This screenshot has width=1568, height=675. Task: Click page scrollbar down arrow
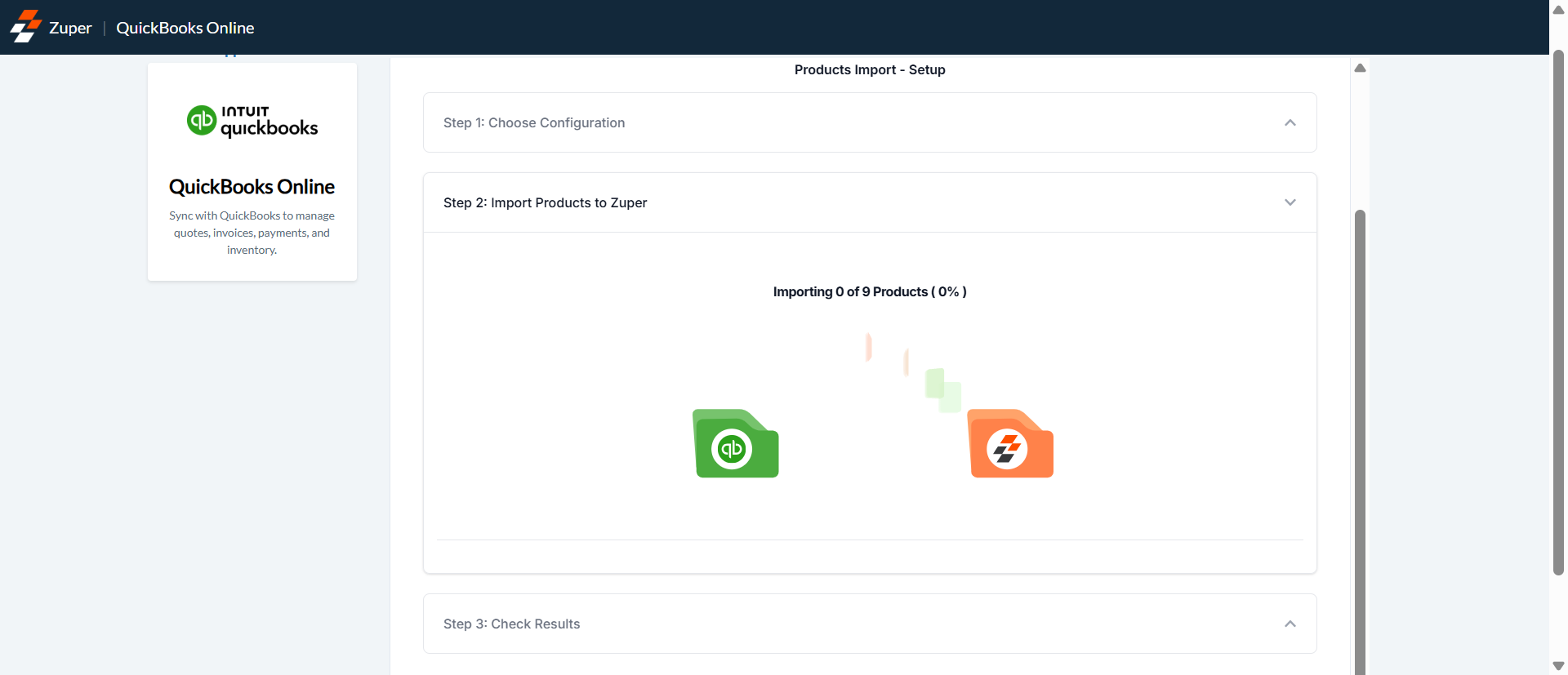click(x=1558, y=666)
